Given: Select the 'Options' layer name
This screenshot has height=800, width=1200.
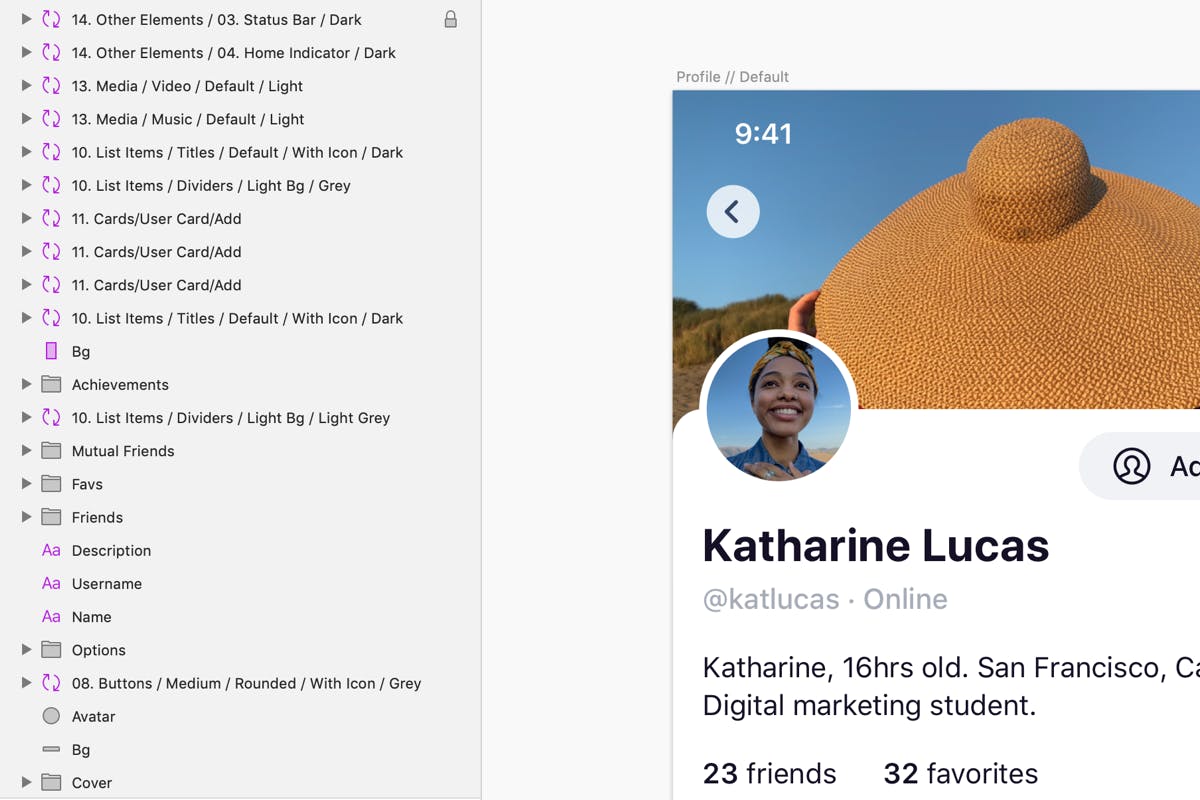Looking at the screenshot, I should 98,649.
